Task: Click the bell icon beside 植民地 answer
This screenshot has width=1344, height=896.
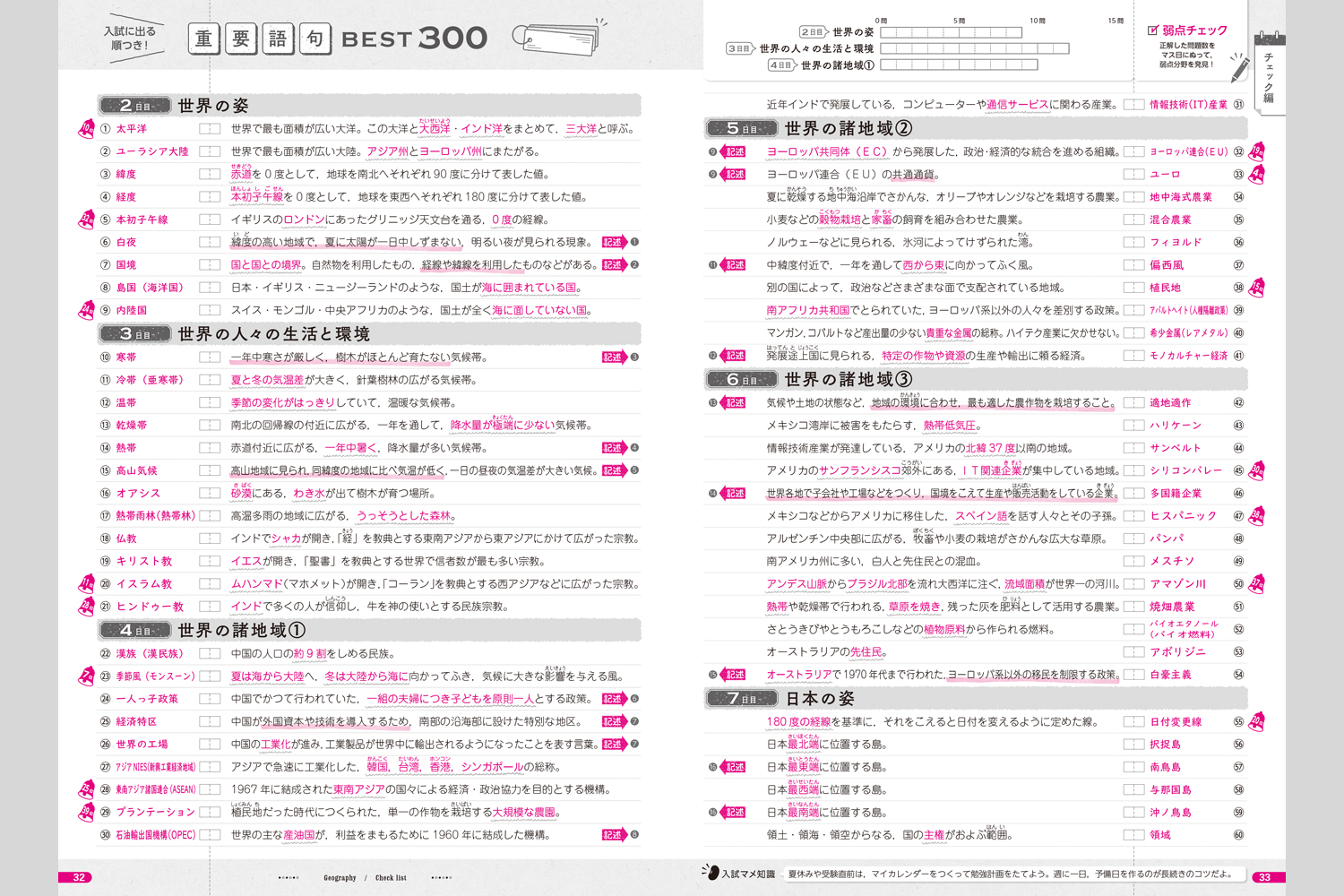Action: click(x=1257, y=288)
